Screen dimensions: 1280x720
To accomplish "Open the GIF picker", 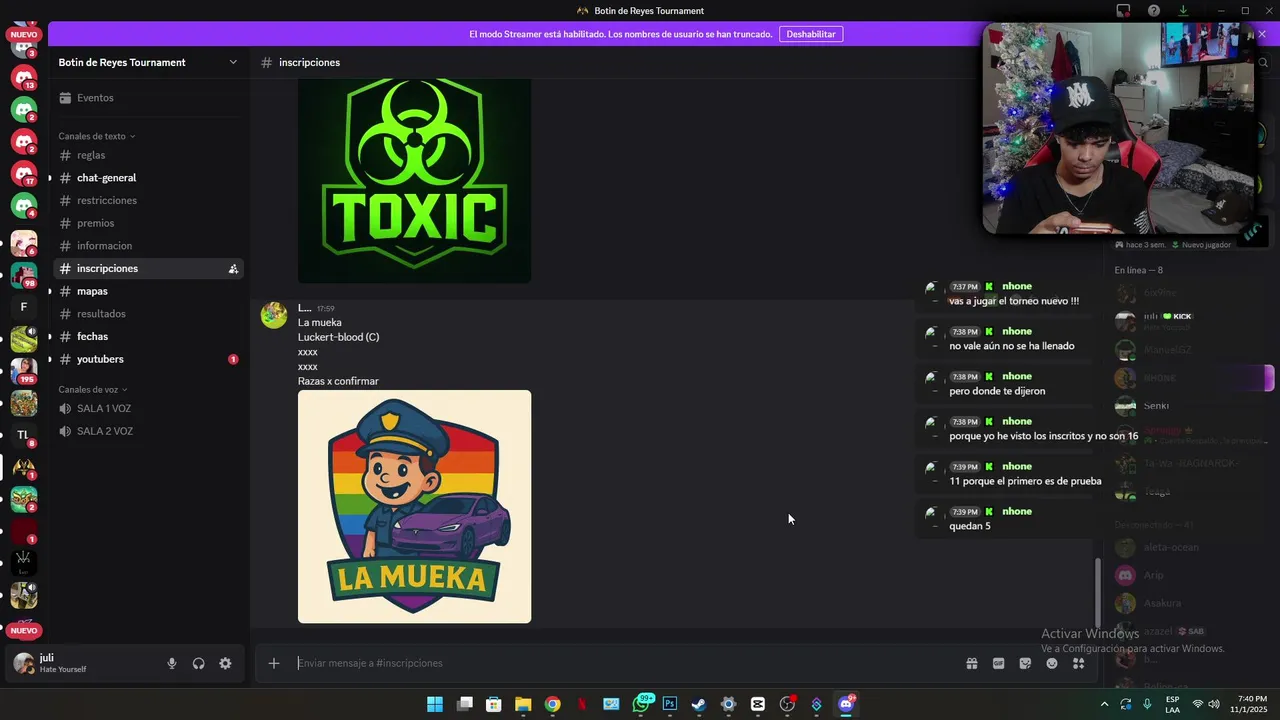I will point(998,663).
